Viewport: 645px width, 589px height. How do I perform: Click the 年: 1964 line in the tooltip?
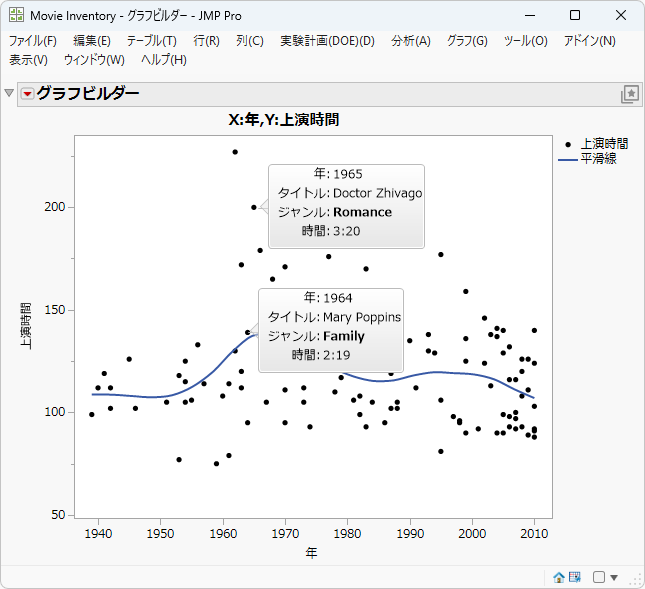pos(328,298)
